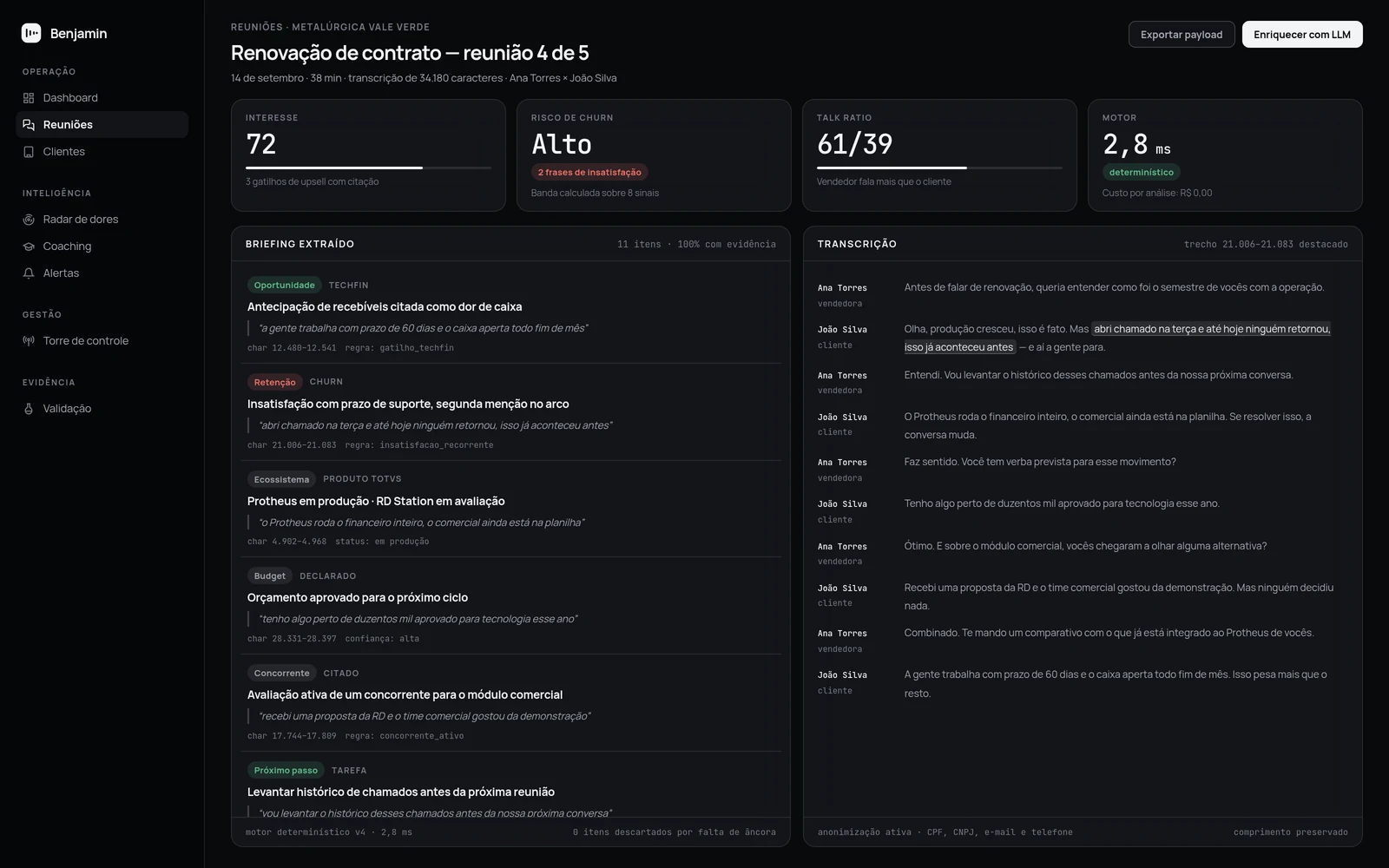Click the Budget tag
This screenshot has width=1389, height=868.
[270, 576]
